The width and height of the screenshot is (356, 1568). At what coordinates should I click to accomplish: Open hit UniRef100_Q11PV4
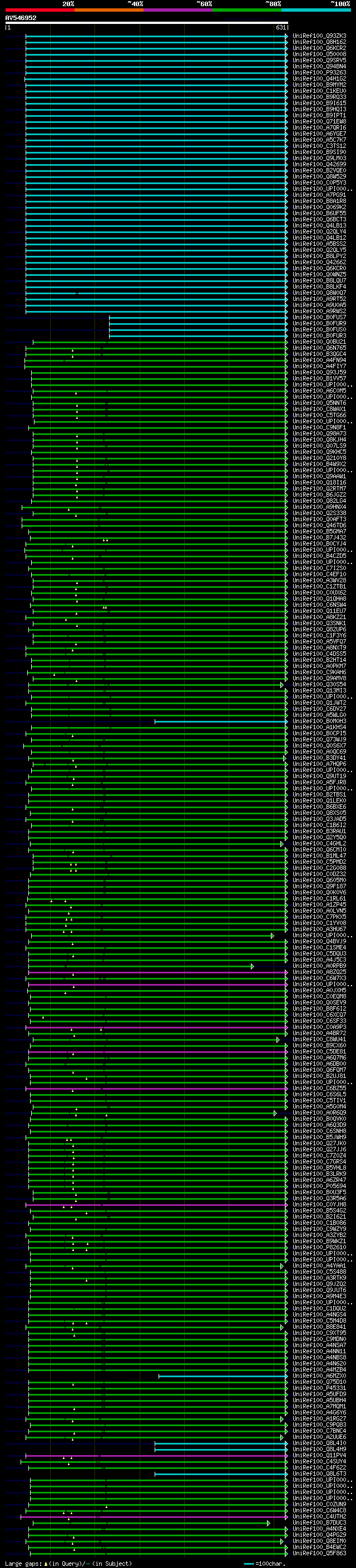tap(319, 1455)
